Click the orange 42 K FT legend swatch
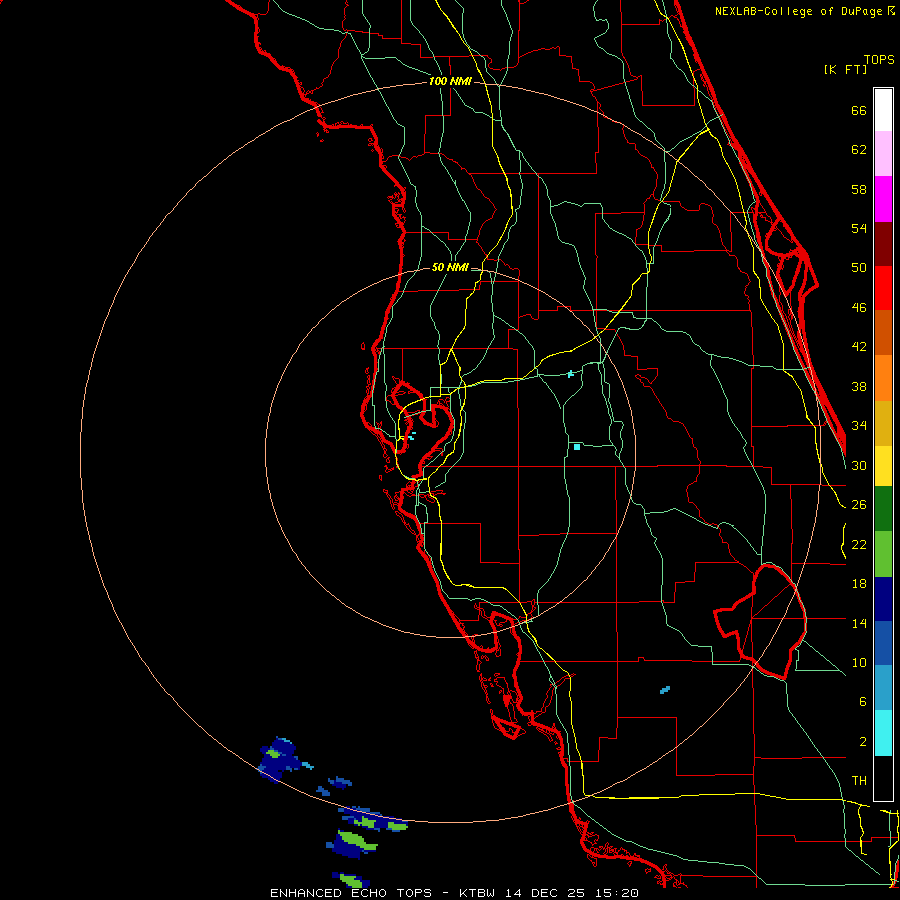Screen dimensions: 900x900 [x=883, y=378]
